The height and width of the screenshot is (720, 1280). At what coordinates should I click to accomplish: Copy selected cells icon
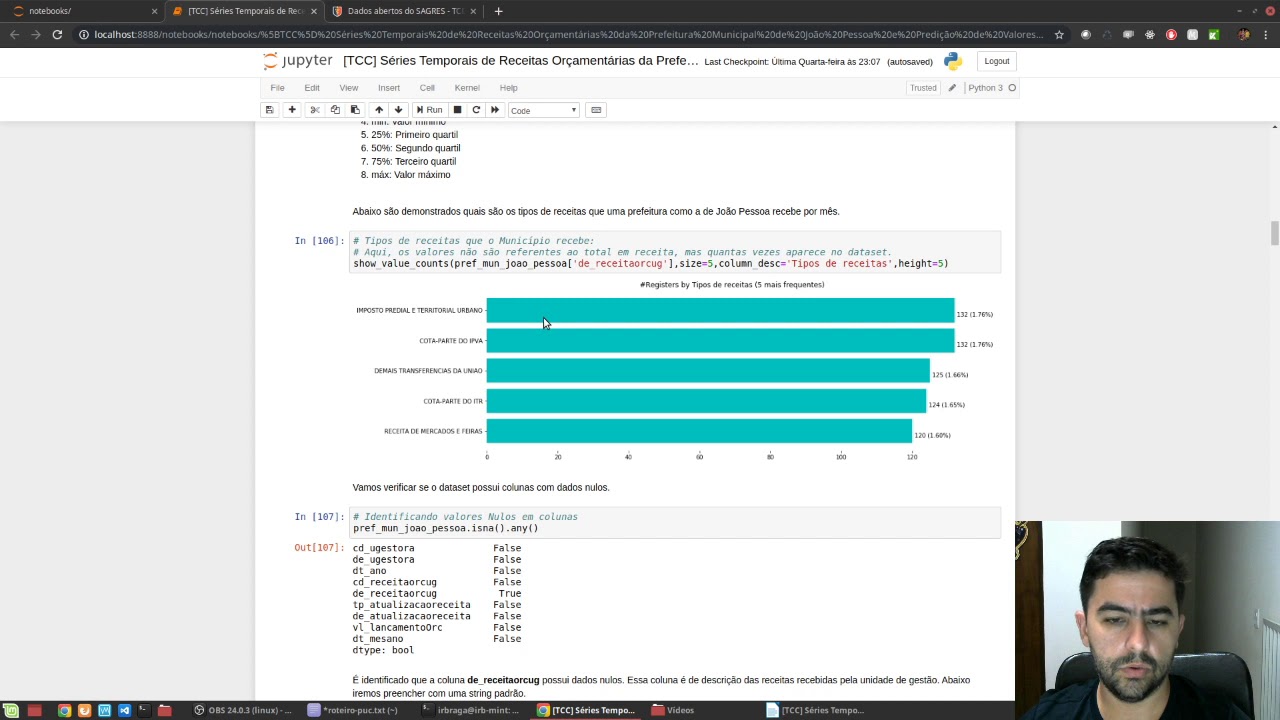[x=335, y=110]
